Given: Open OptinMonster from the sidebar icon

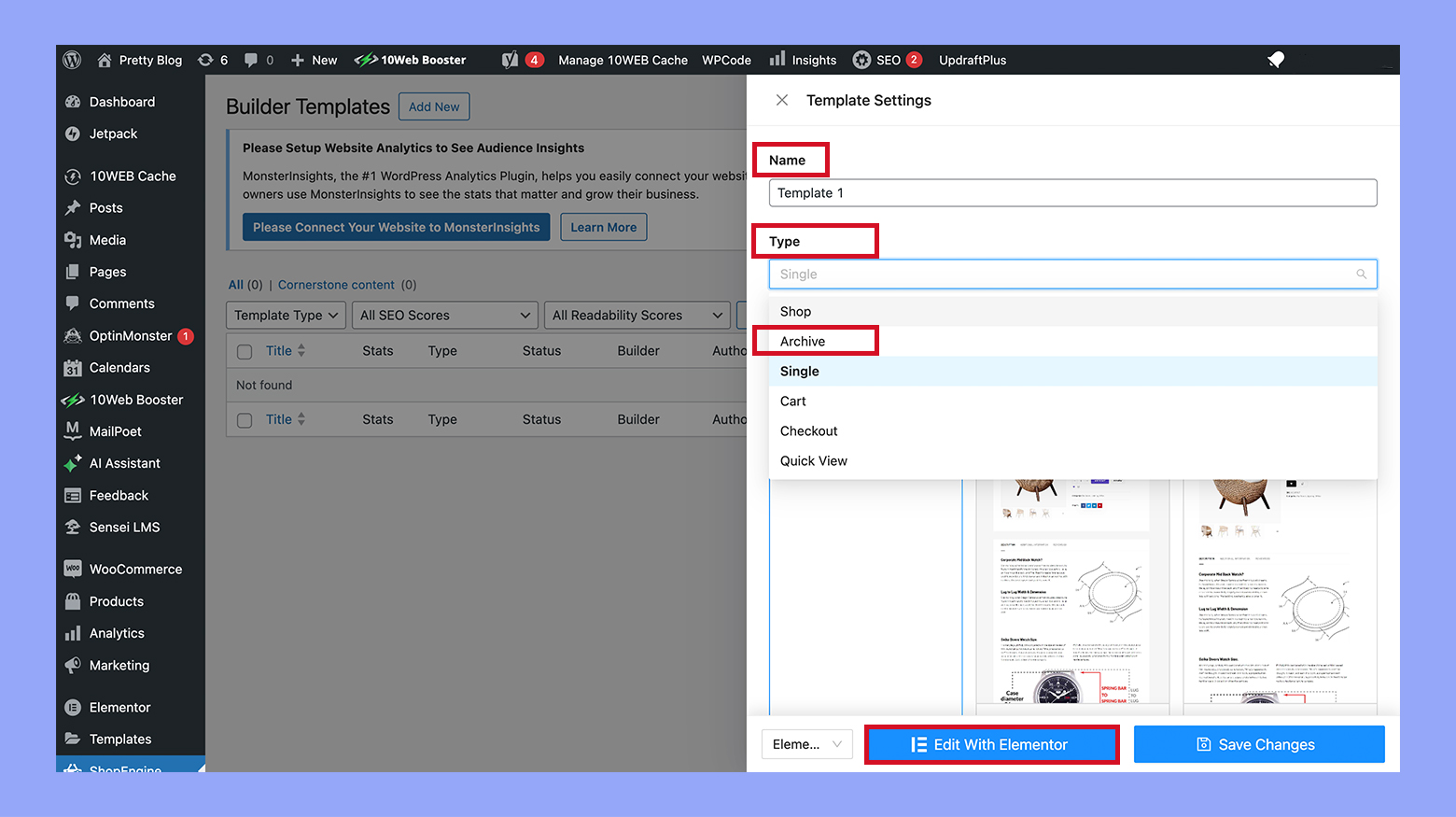Looking at the screenshot, I should [x=73, y=335].
